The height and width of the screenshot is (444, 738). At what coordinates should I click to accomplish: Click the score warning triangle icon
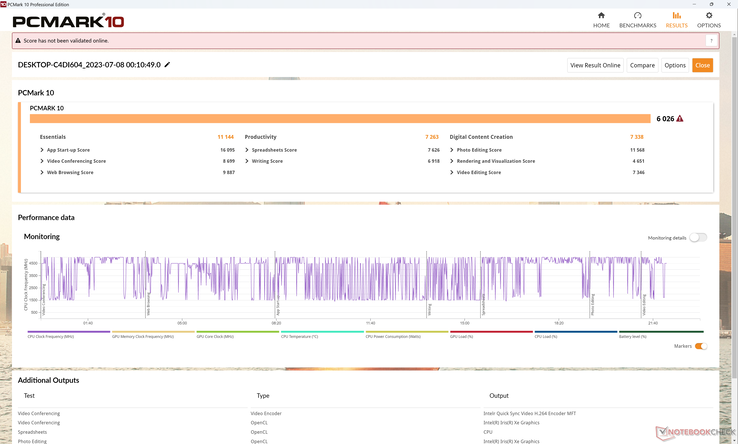[x=680, y=118]
